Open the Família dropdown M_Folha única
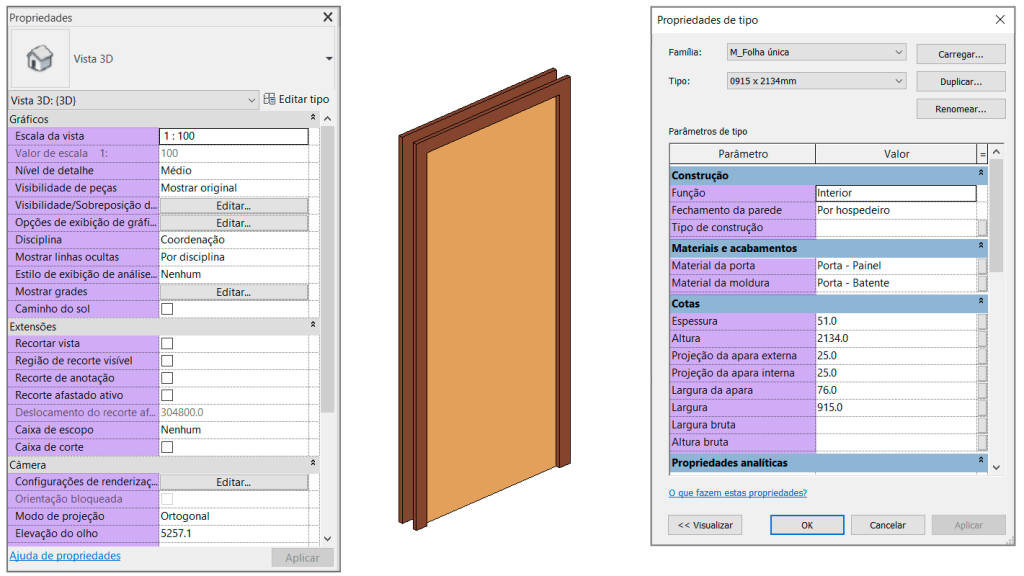Viewport: 1024px width, 576px height. [816, 52]
